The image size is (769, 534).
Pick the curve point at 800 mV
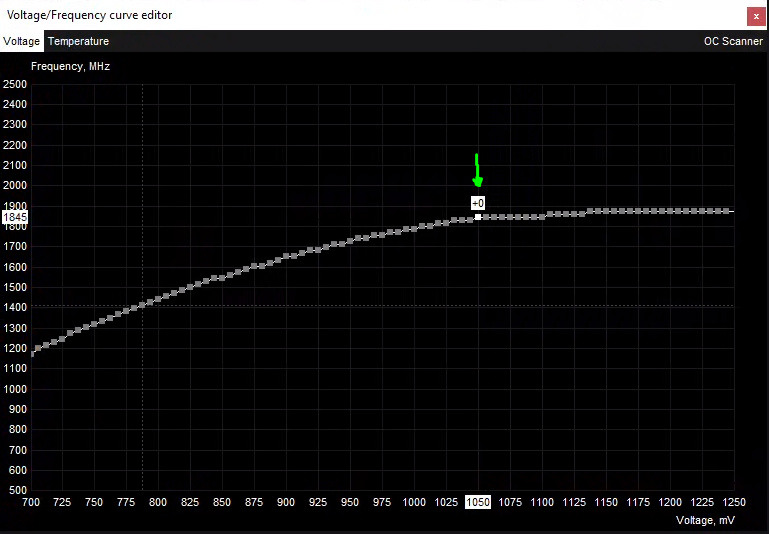[x=158, y=299]
